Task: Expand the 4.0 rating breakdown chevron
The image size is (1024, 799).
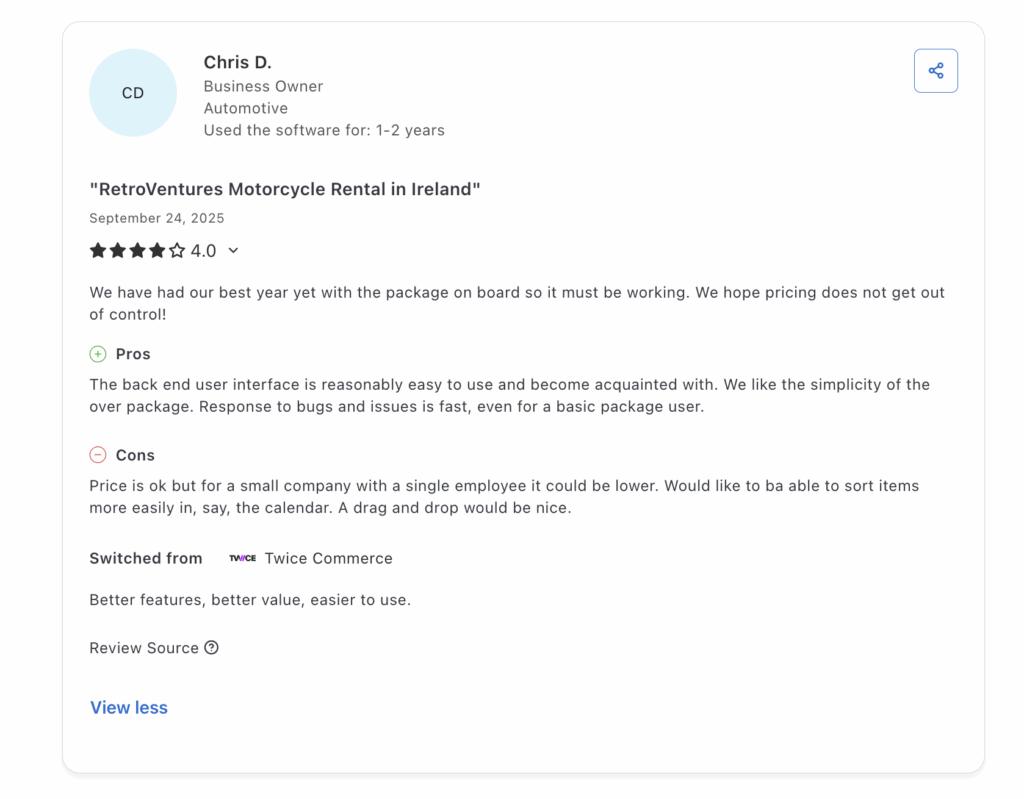Action: point(233,251)
